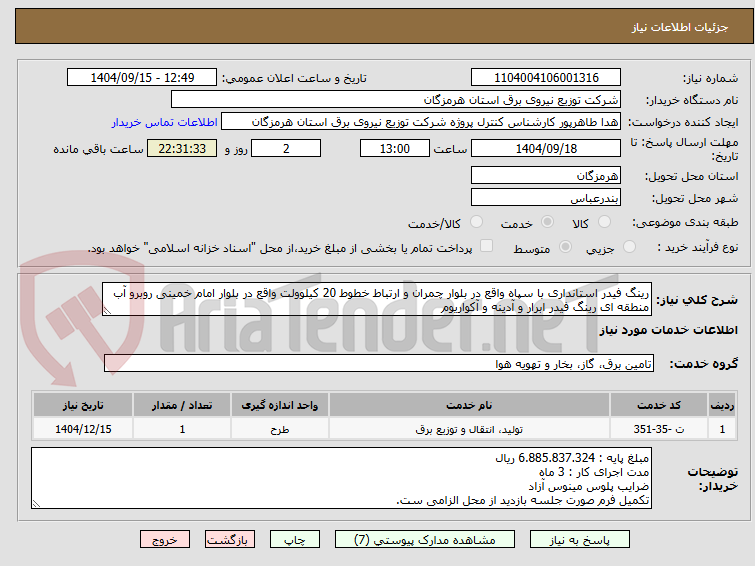Click the جزئیات اطلاعات نیاز header title
This screenshot has width=755, height=566.
[680, 27]
